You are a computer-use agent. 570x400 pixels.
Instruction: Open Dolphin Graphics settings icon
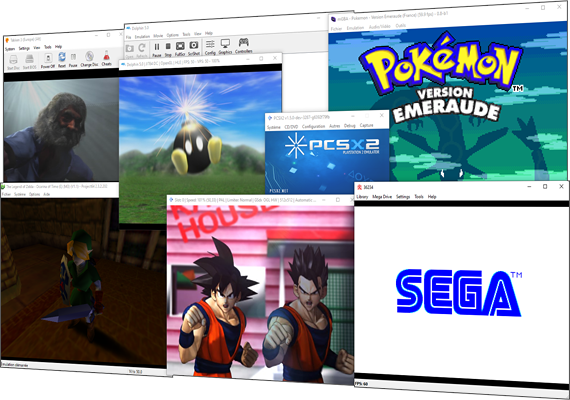coord(225,44)
